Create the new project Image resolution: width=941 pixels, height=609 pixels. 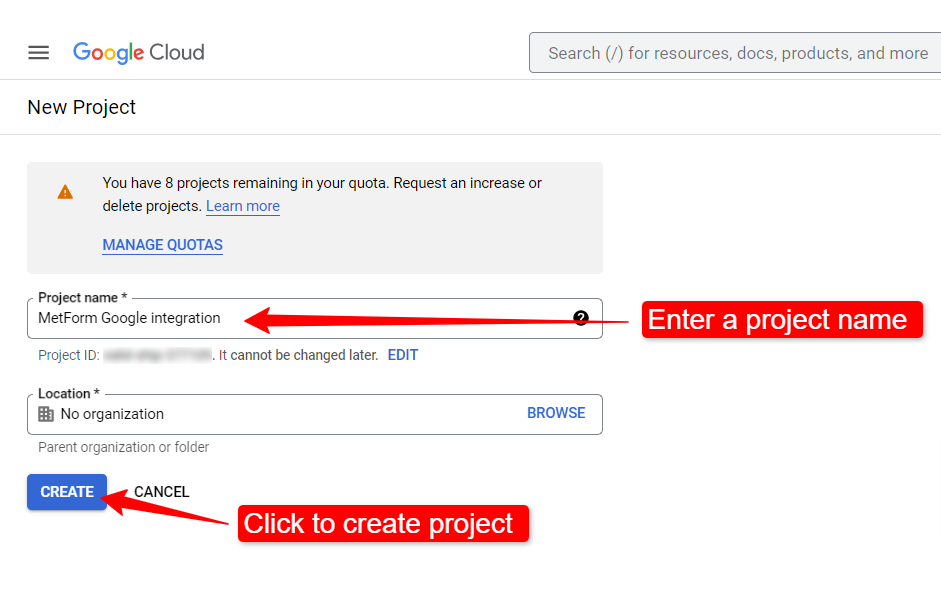coord(67,492)
